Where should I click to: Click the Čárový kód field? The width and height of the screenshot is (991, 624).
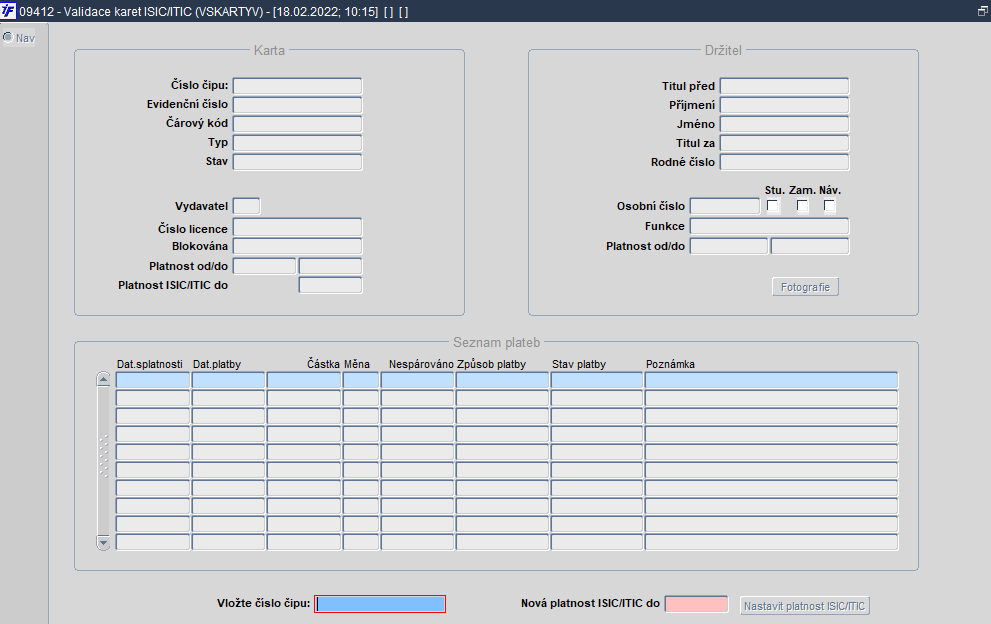point(298,123)
